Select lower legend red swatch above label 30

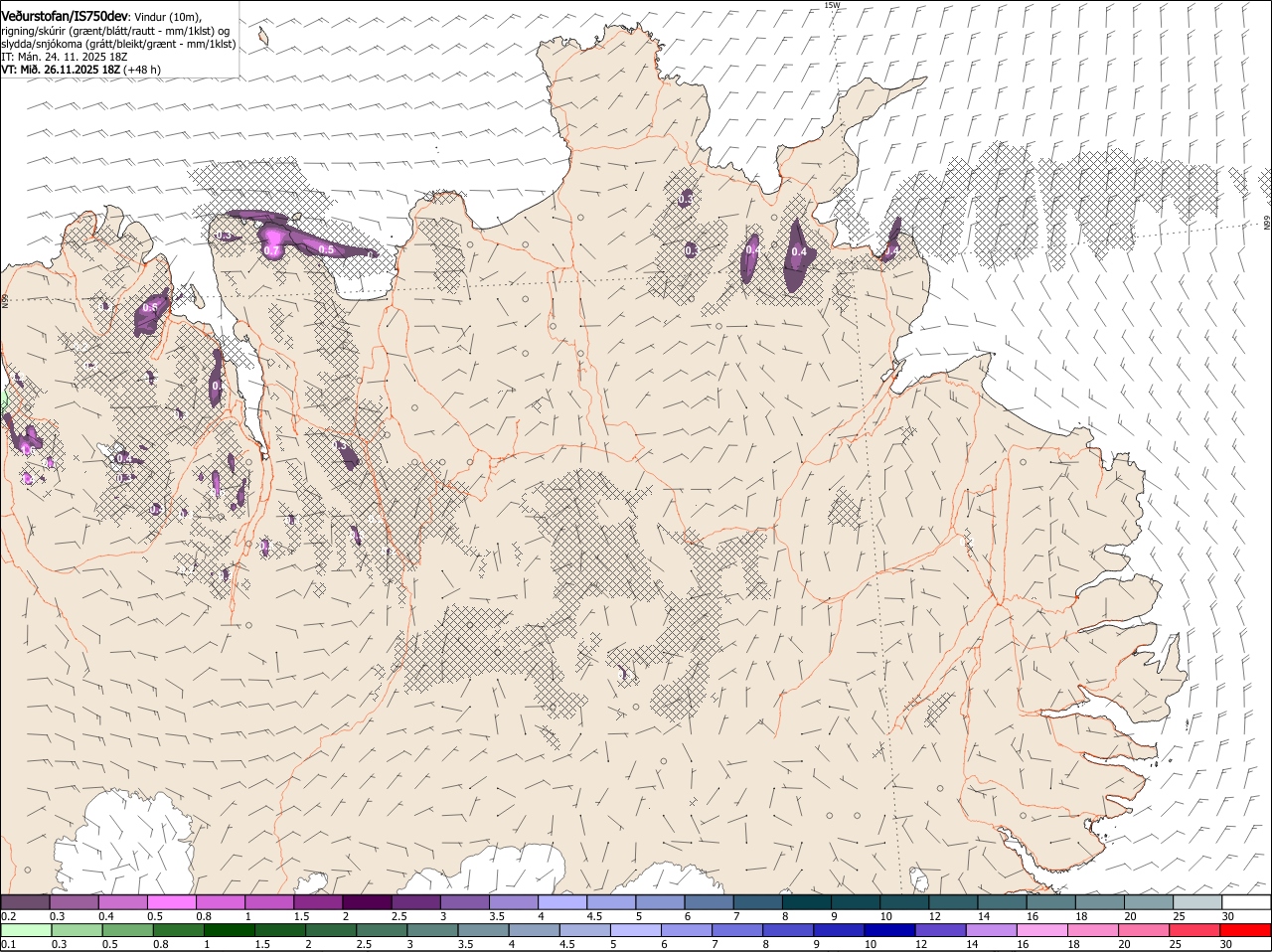tap(1246, 930)
